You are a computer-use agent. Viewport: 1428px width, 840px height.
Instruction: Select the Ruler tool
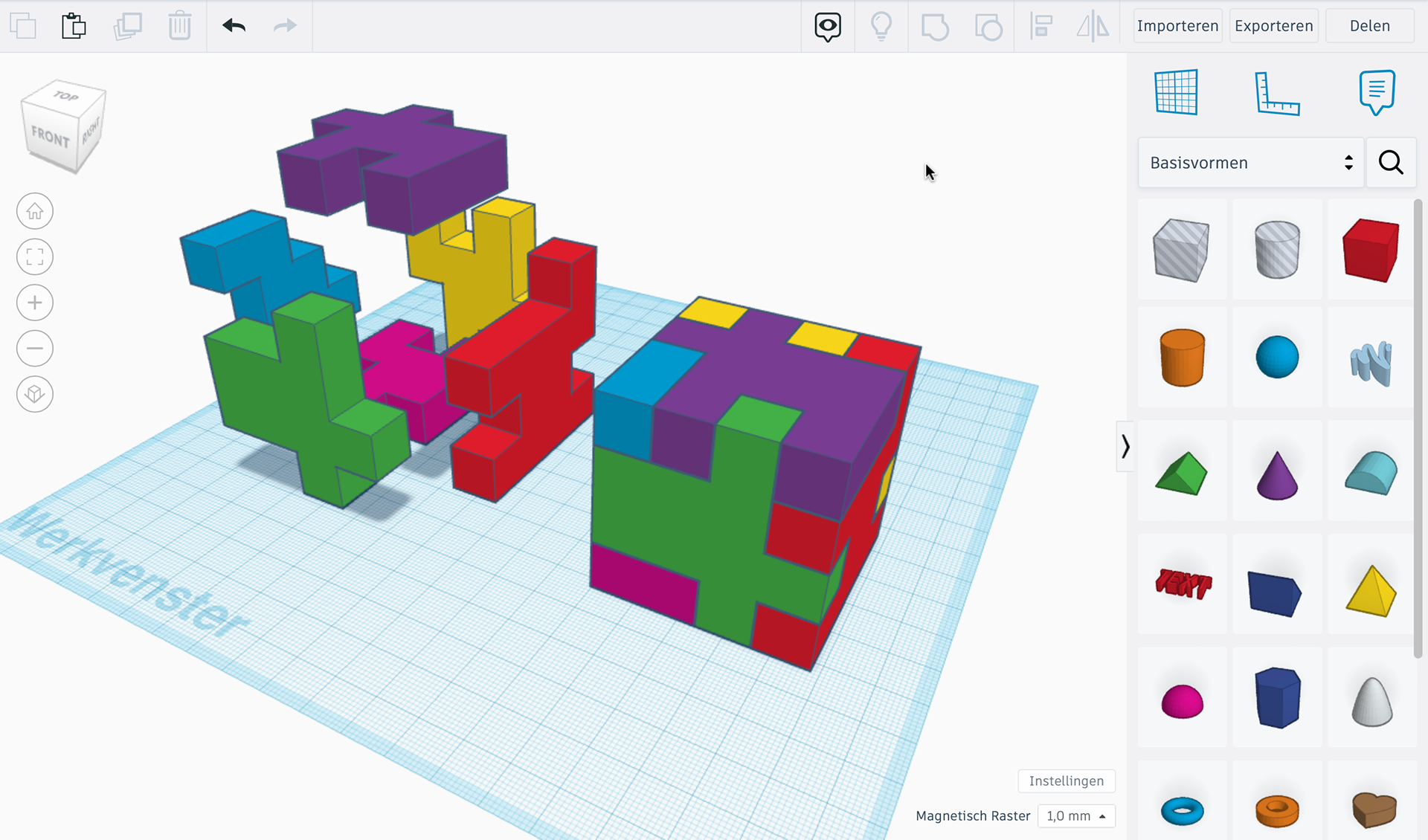coord(1277,93)
